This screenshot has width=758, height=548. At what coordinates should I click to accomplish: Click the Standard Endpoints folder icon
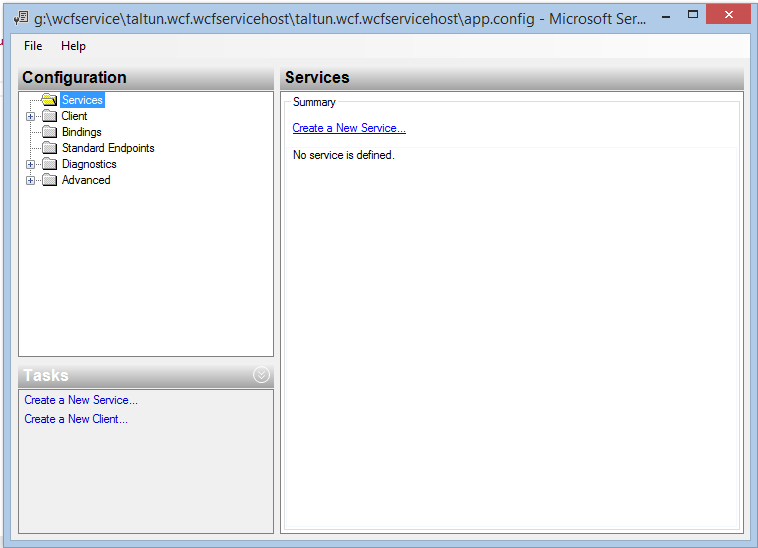pyautogui.click(x=49, y=148)
